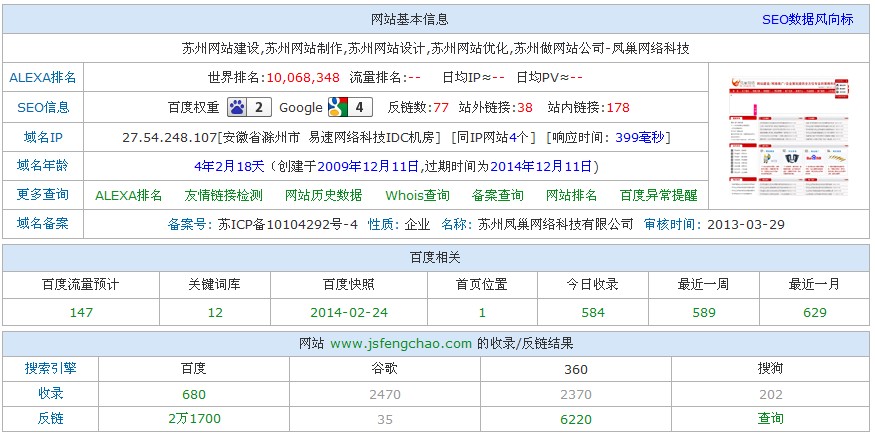
Task: Open 友情链接检测 link
Action: pyautogui.click(x=224, y=195)
